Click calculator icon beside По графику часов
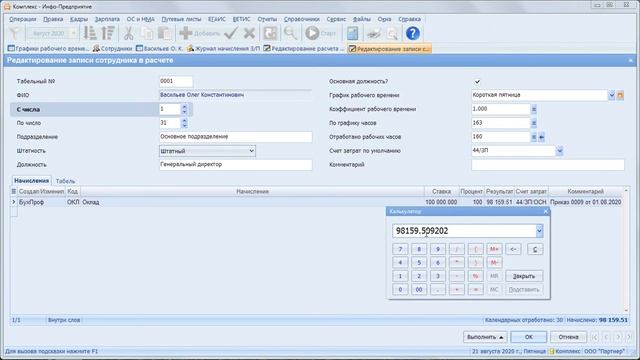Screen dimensions: 640x360 pos(533,123)
